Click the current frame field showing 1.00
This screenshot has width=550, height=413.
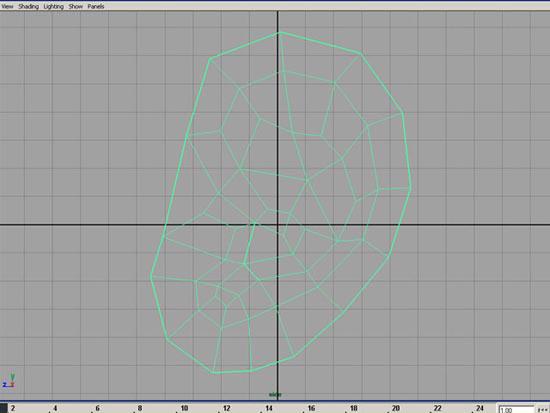pos(516,409)
